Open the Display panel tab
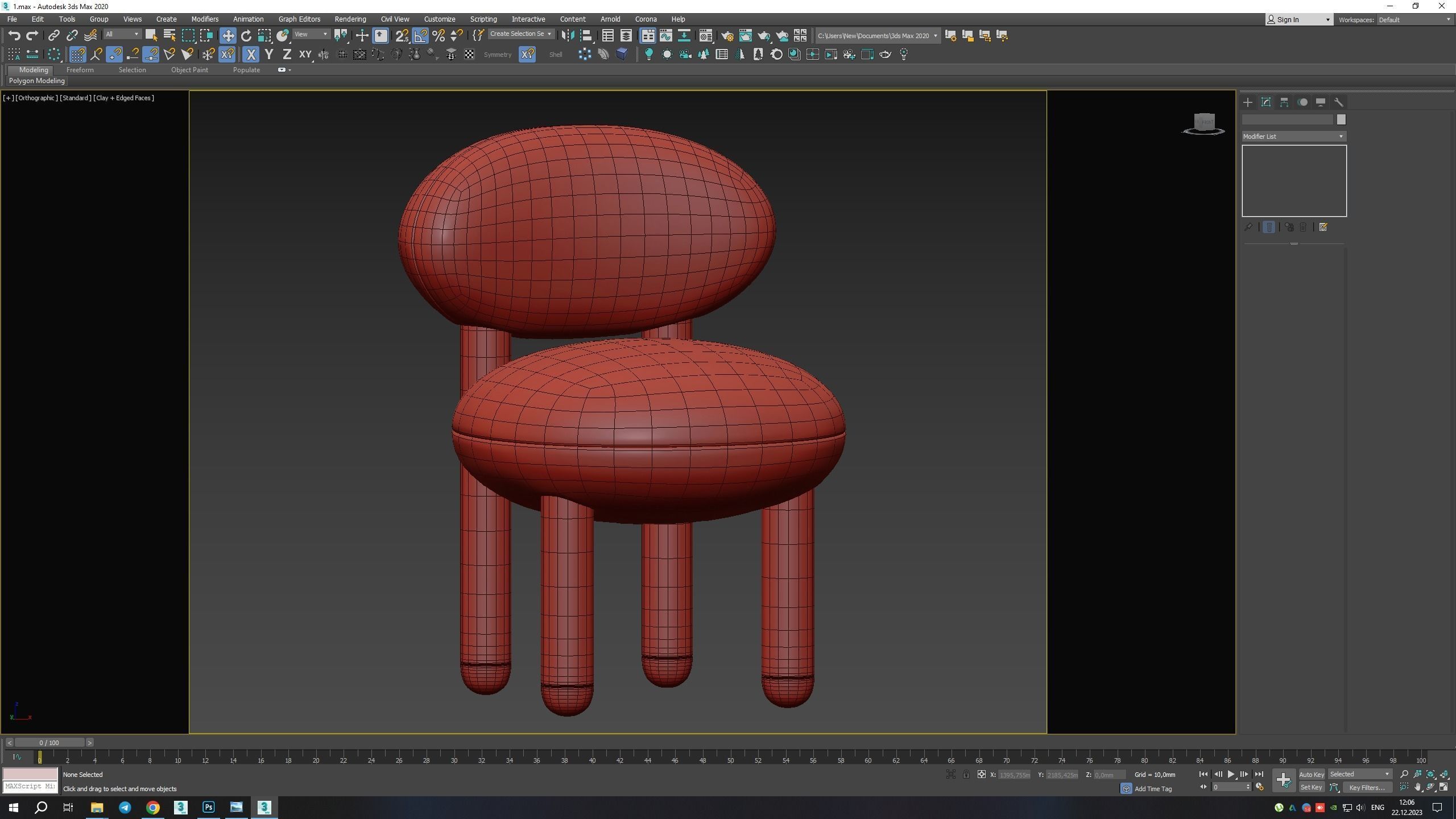Viewport: 1456px width, 819px height. 1321,102
